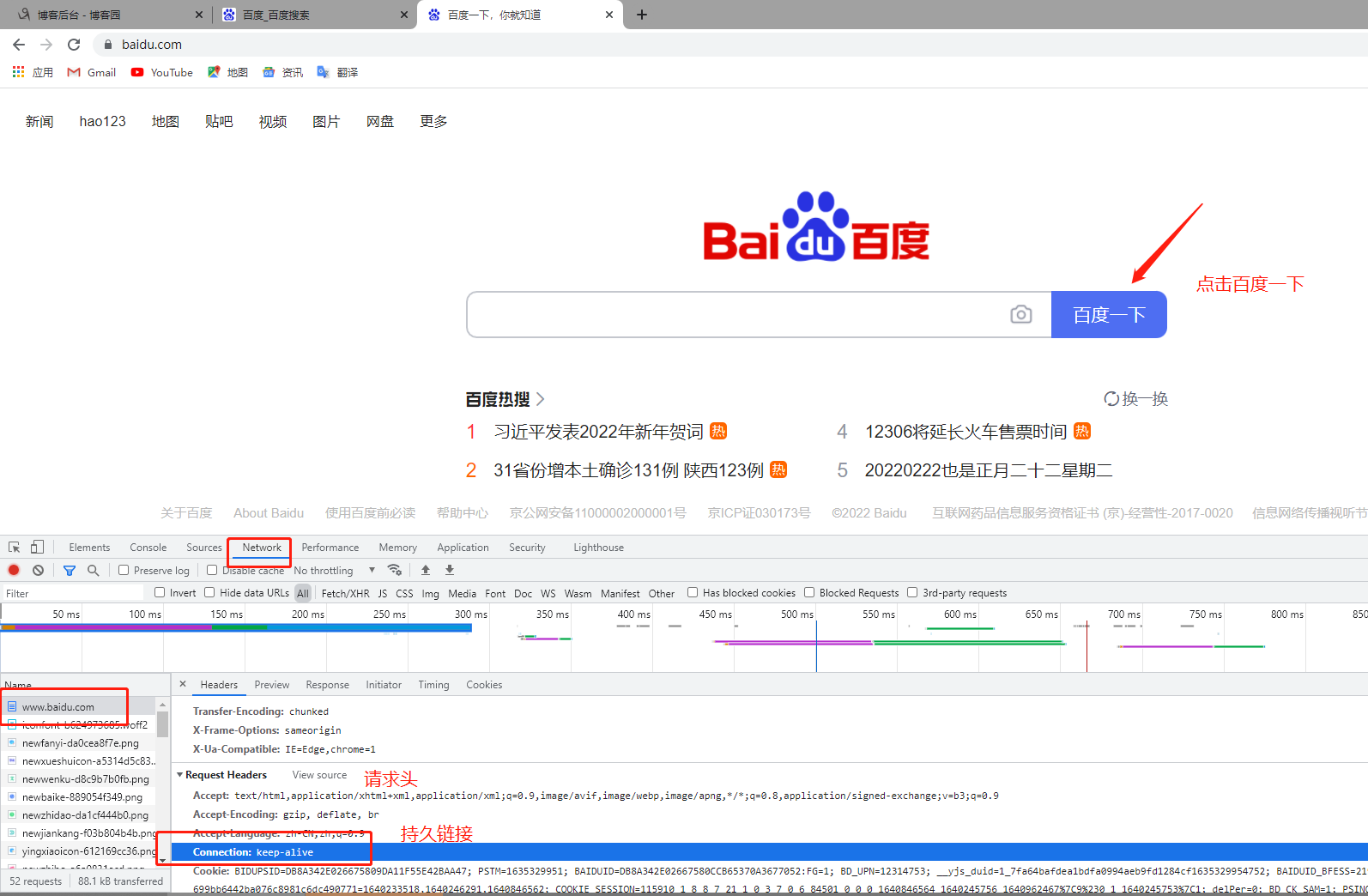The image size is (1368, 896).
Task: Open the 地图 maps bookmark
Action: (x=227, y=72)
